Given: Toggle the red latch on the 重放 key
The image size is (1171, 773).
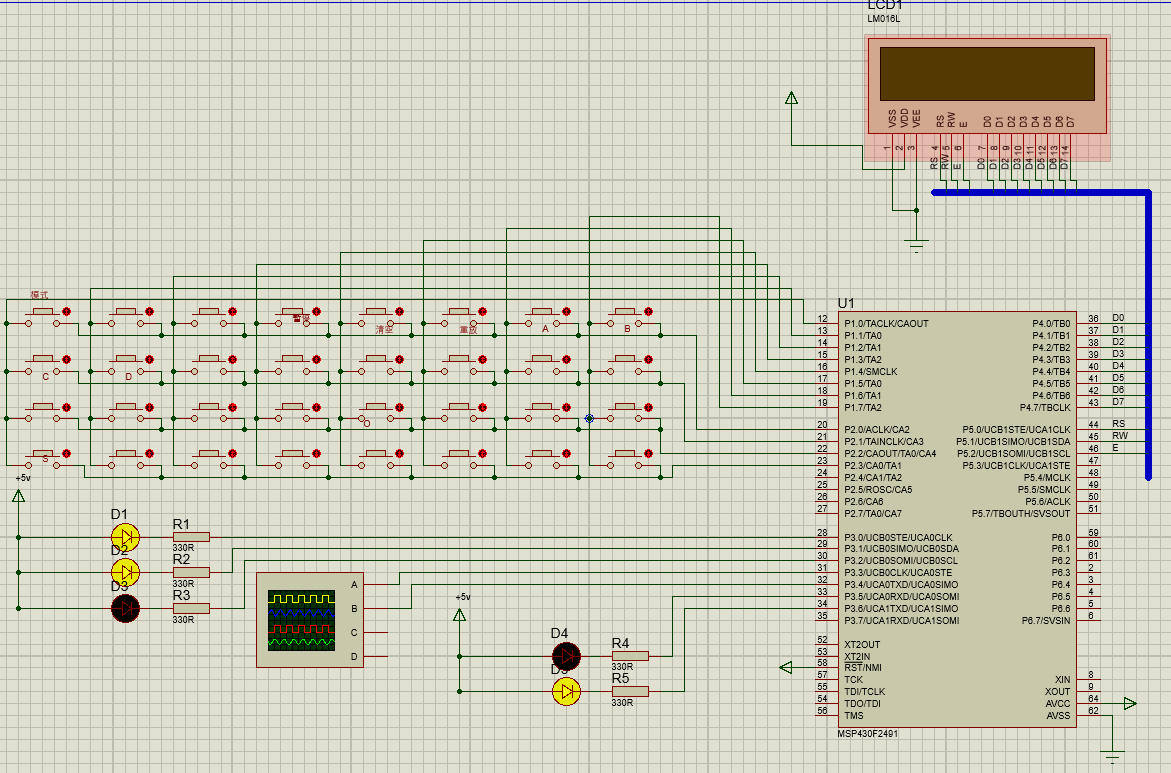Looking at the screenshot, I should tap(482, 311).
